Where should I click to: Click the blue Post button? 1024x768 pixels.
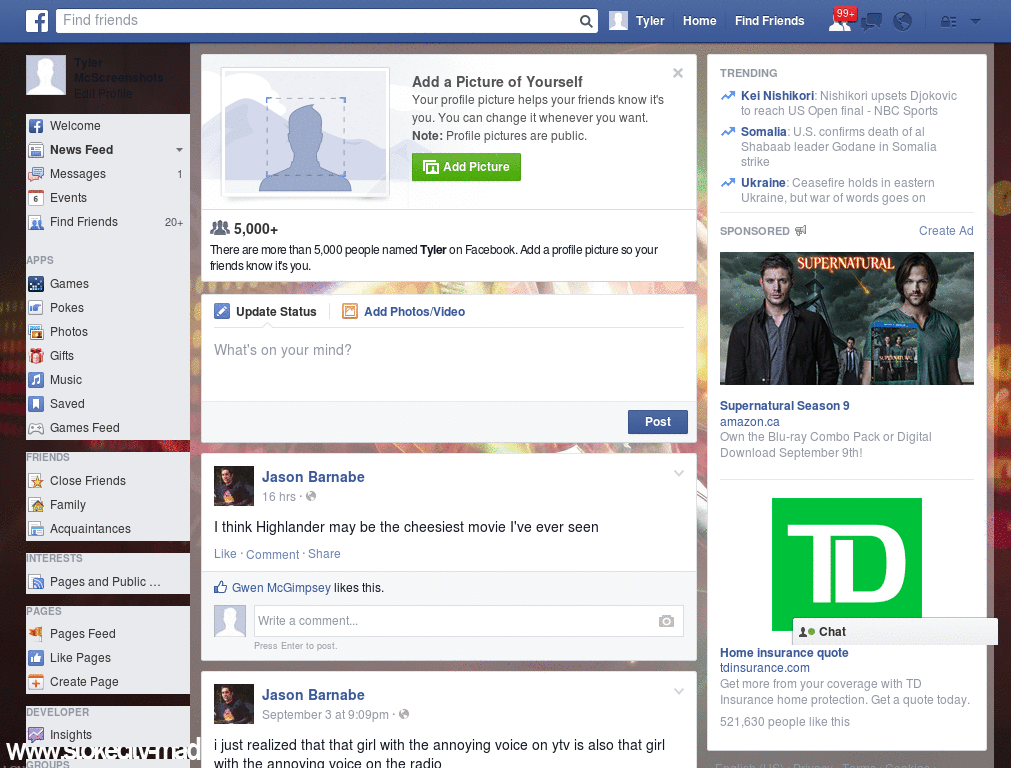[658, 422]
